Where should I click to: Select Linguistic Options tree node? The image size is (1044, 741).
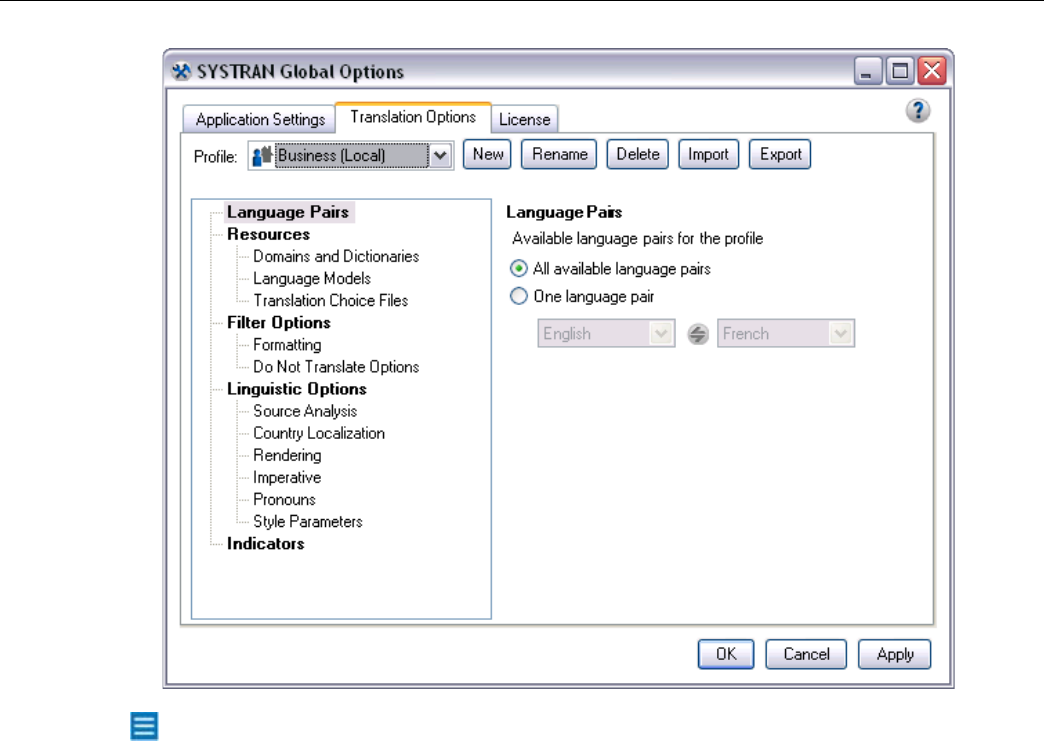296,389
